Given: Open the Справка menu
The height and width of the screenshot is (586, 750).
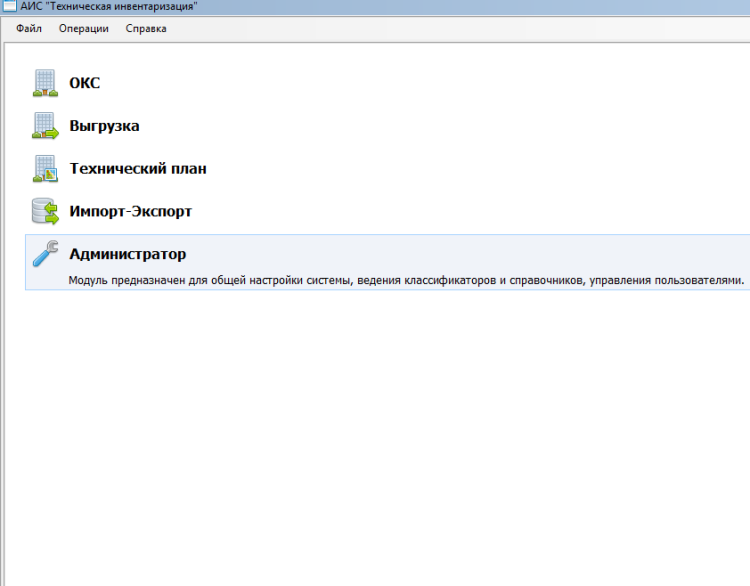Looking at the screenshot, I should (146, 28).
